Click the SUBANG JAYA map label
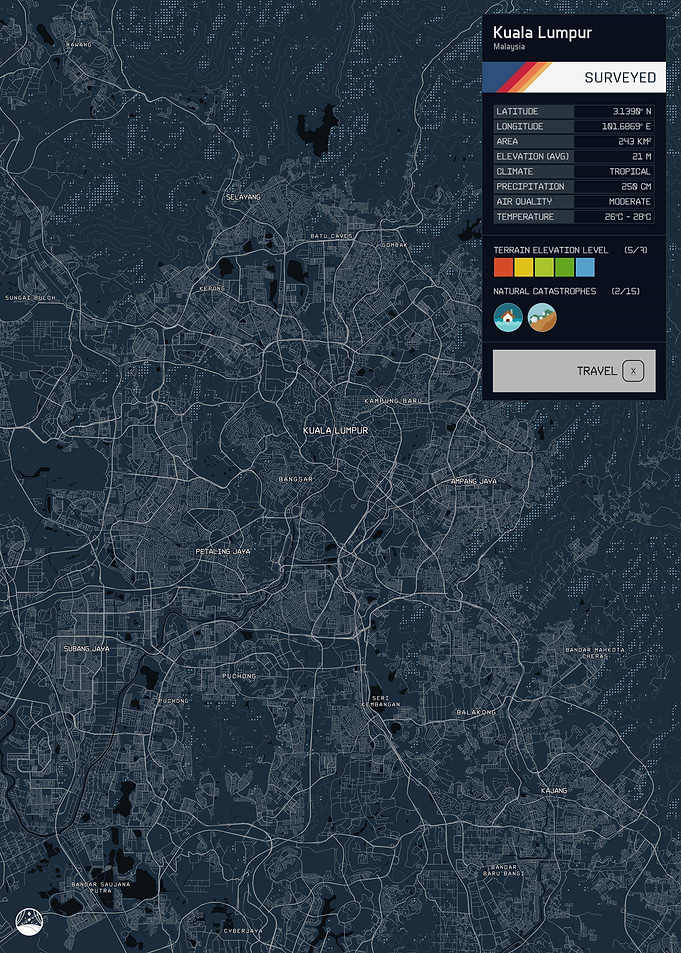Image resolution: width=681 pixels, height=953 pixels. (x=87, y=649)
